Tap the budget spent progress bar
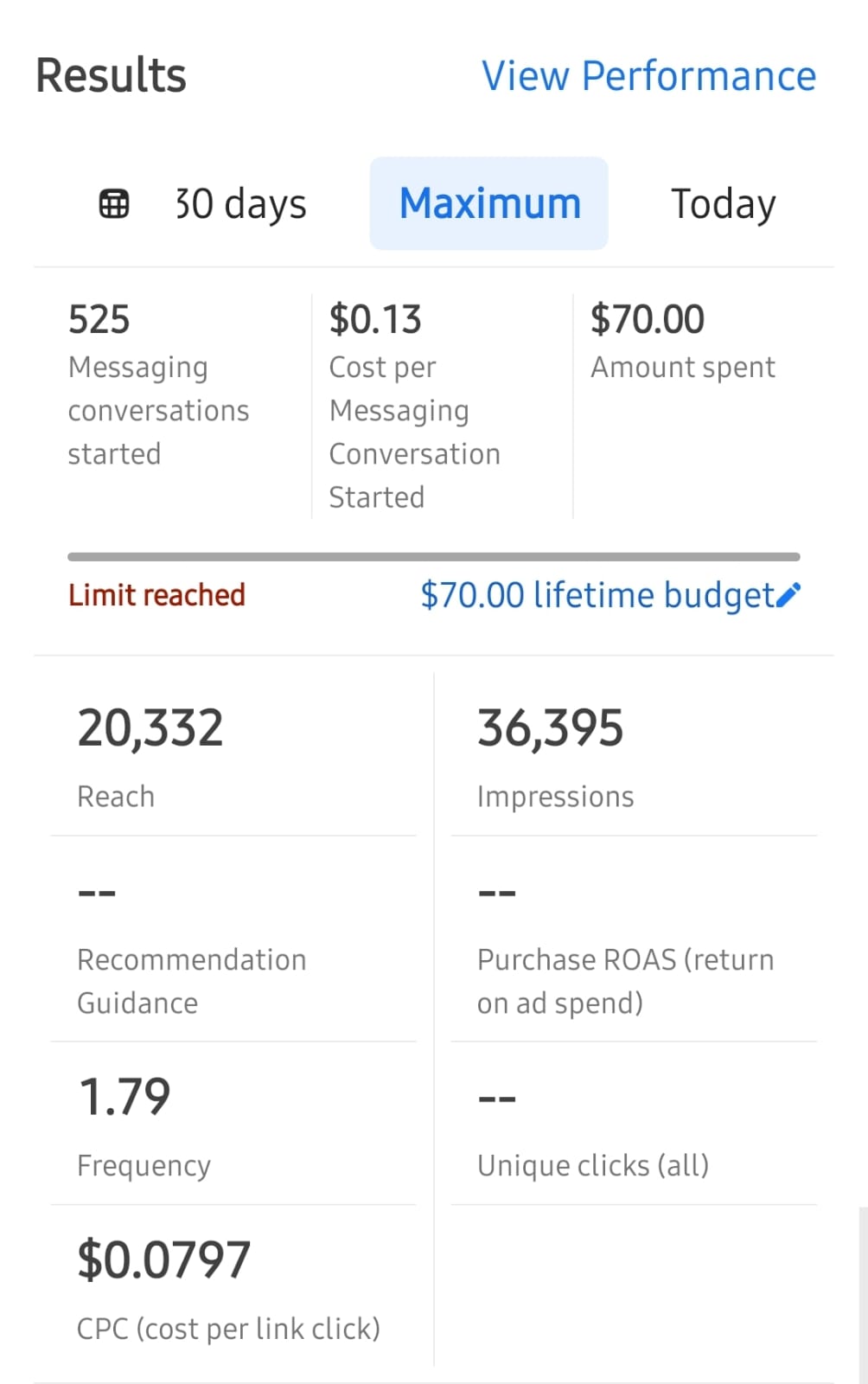Image resolution: width=868 pixels, height=1384 pixels. coord(434,557)
